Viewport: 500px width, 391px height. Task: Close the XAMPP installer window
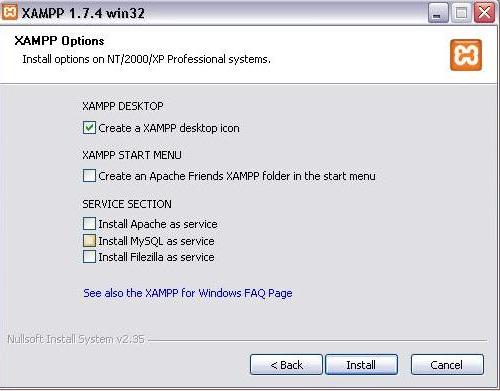pyautogui.click(x=485, y=13)
